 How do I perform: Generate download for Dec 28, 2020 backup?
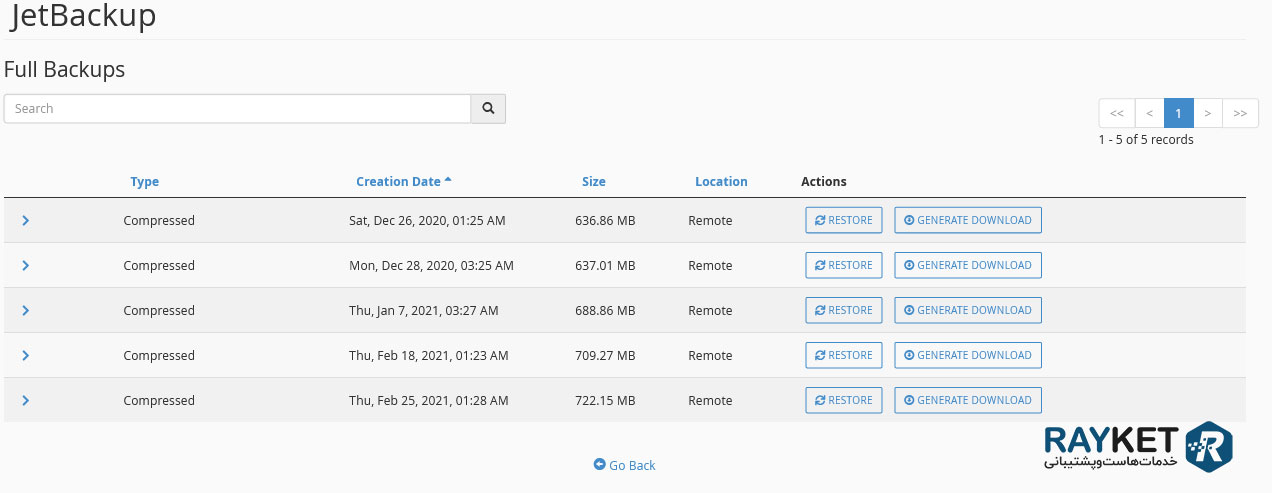pos(968,265)
